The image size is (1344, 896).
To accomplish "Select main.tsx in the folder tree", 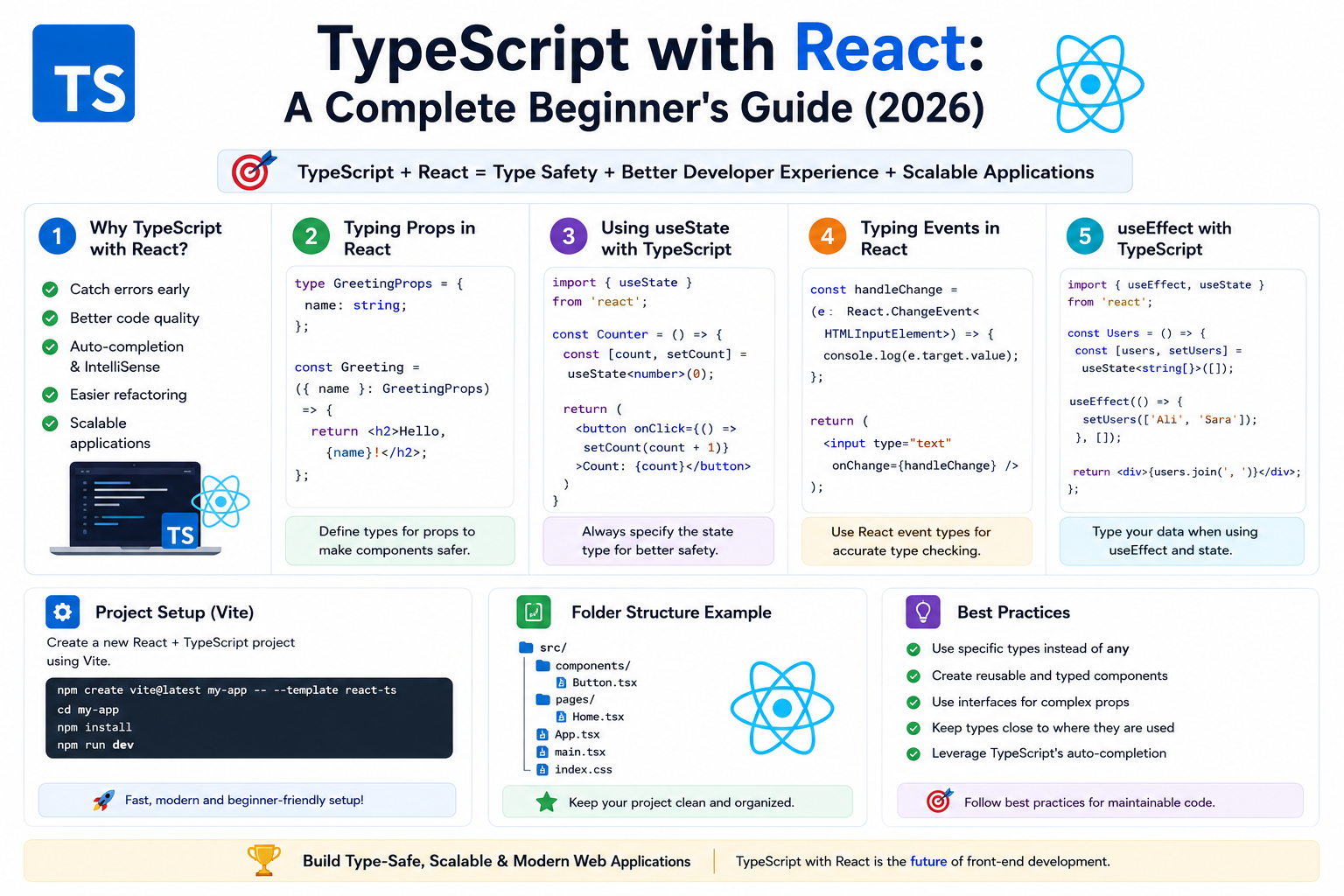I will coord(580,752).
